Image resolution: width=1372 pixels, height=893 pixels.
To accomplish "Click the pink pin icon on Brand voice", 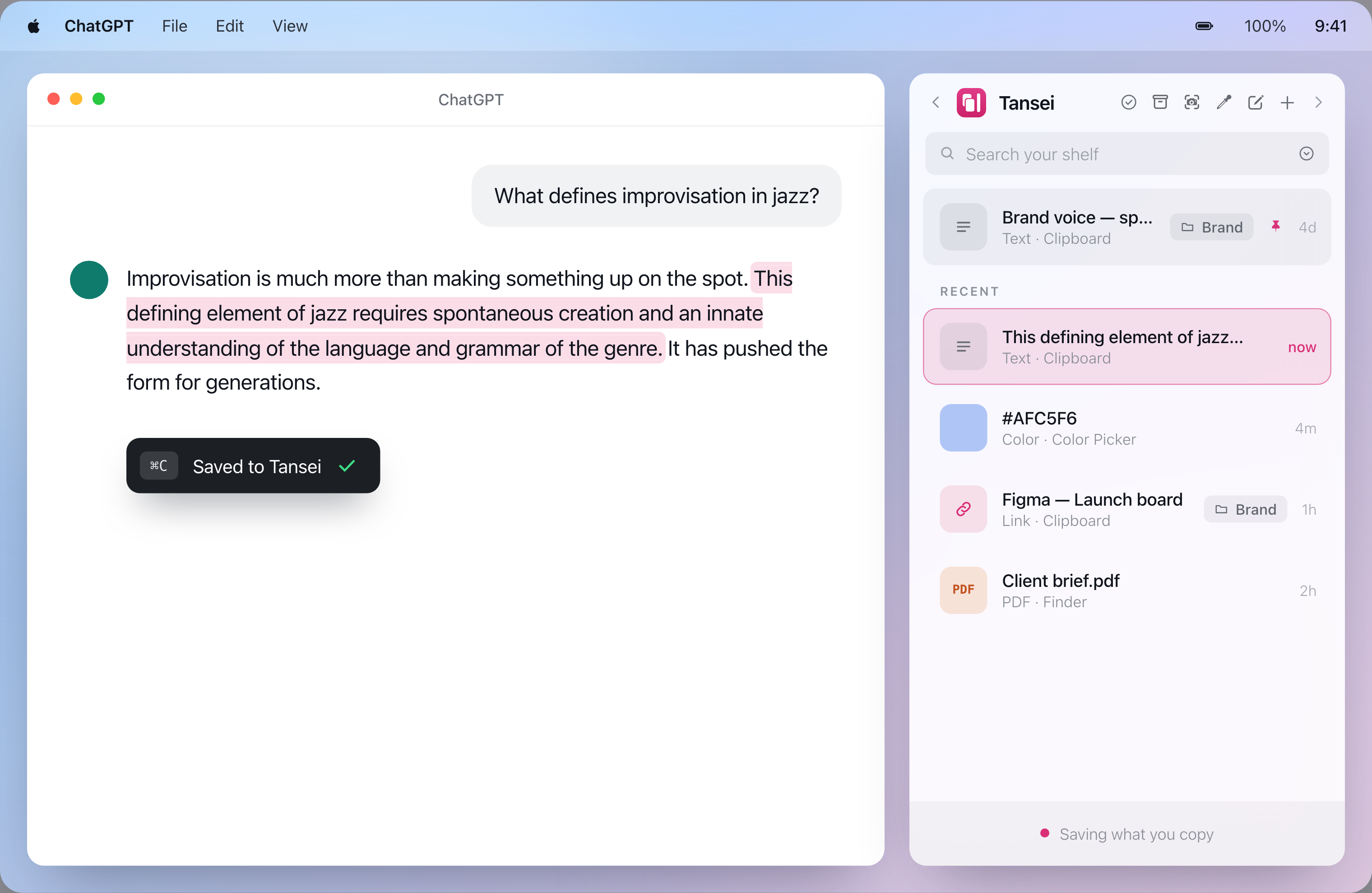I will (x=1275, y=227).
